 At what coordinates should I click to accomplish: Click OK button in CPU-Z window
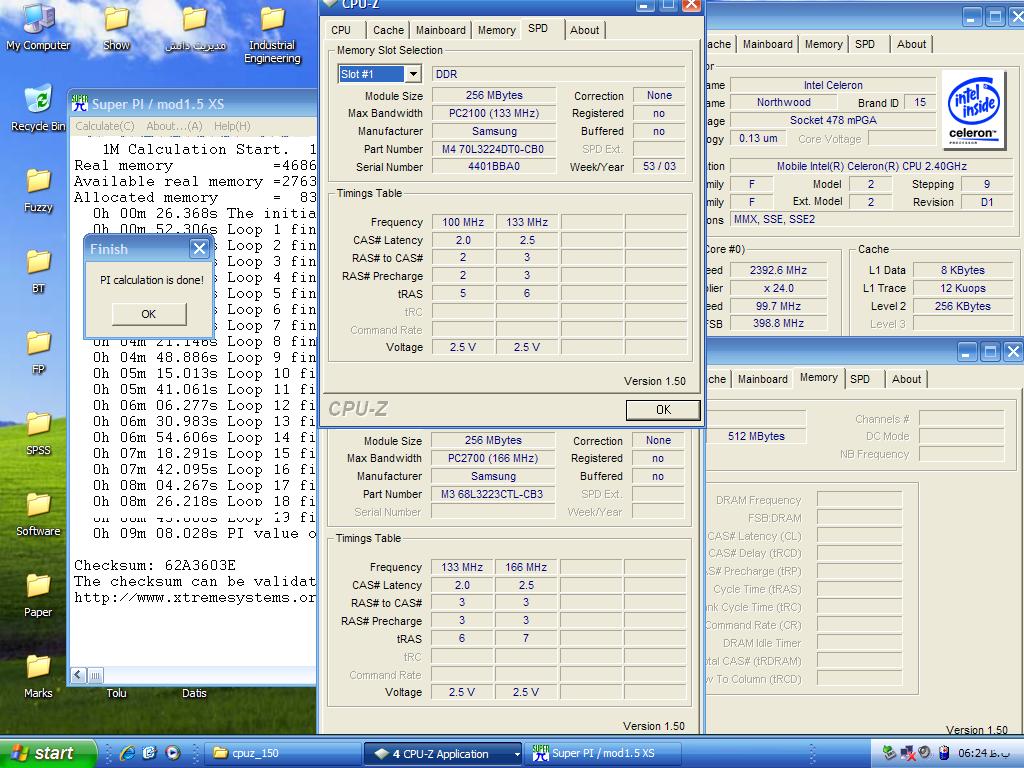(x=663, y=409)
